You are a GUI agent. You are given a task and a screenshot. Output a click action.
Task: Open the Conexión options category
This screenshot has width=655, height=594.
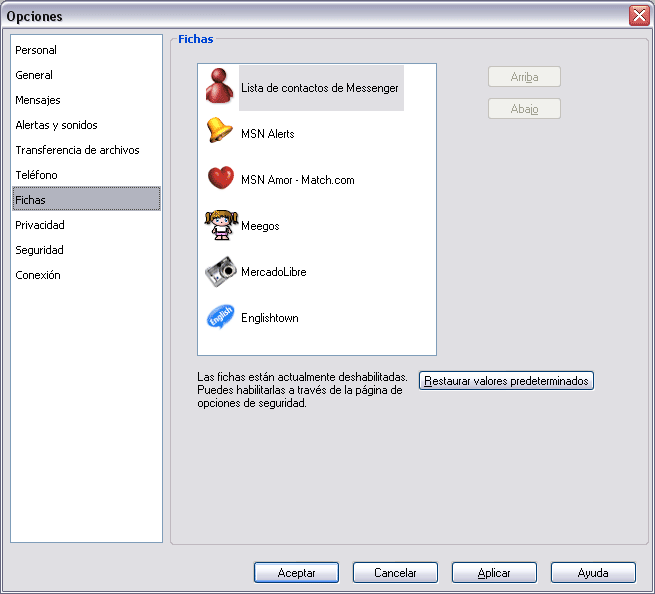pyautogui.click(x=86, y=275)
